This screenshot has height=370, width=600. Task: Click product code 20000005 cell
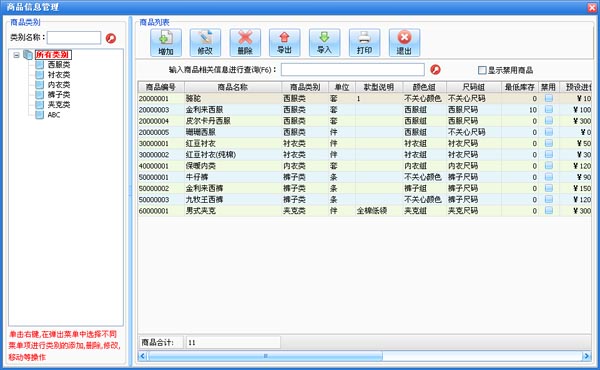(161, 132)
